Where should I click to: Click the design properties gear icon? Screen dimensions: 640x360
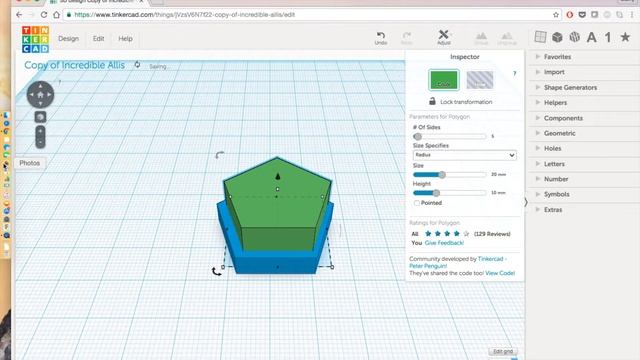[137, 64]
